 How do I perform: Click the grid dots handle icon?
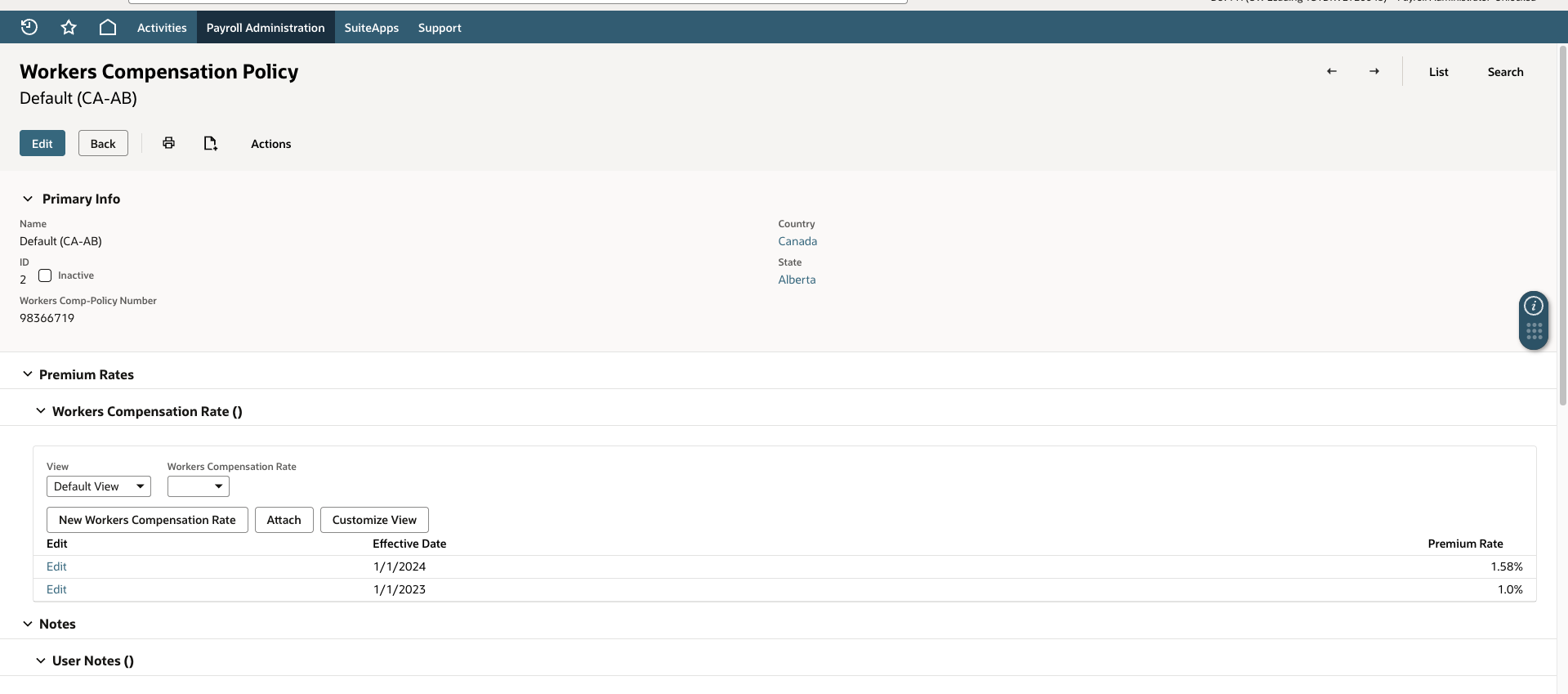click(1534, 331)
